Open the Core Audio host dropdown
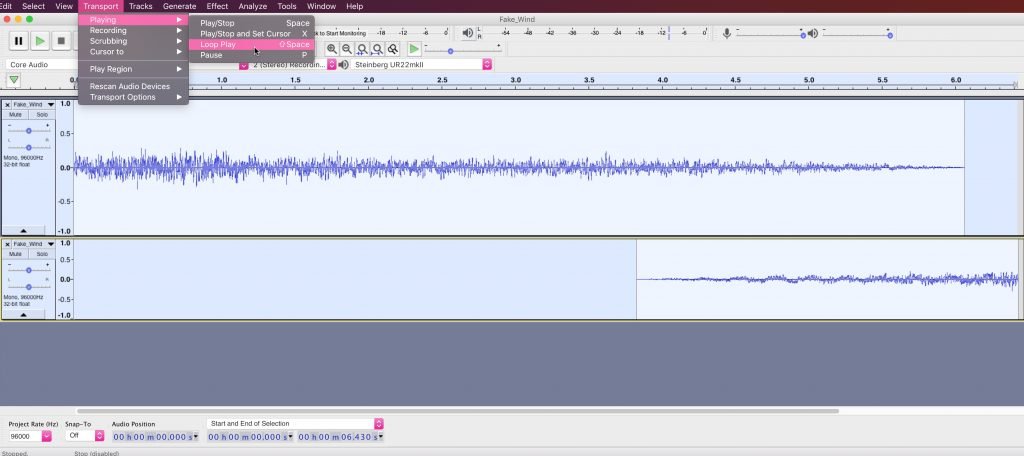Screen dimensions: 1024x456 (x=42, y=64)
